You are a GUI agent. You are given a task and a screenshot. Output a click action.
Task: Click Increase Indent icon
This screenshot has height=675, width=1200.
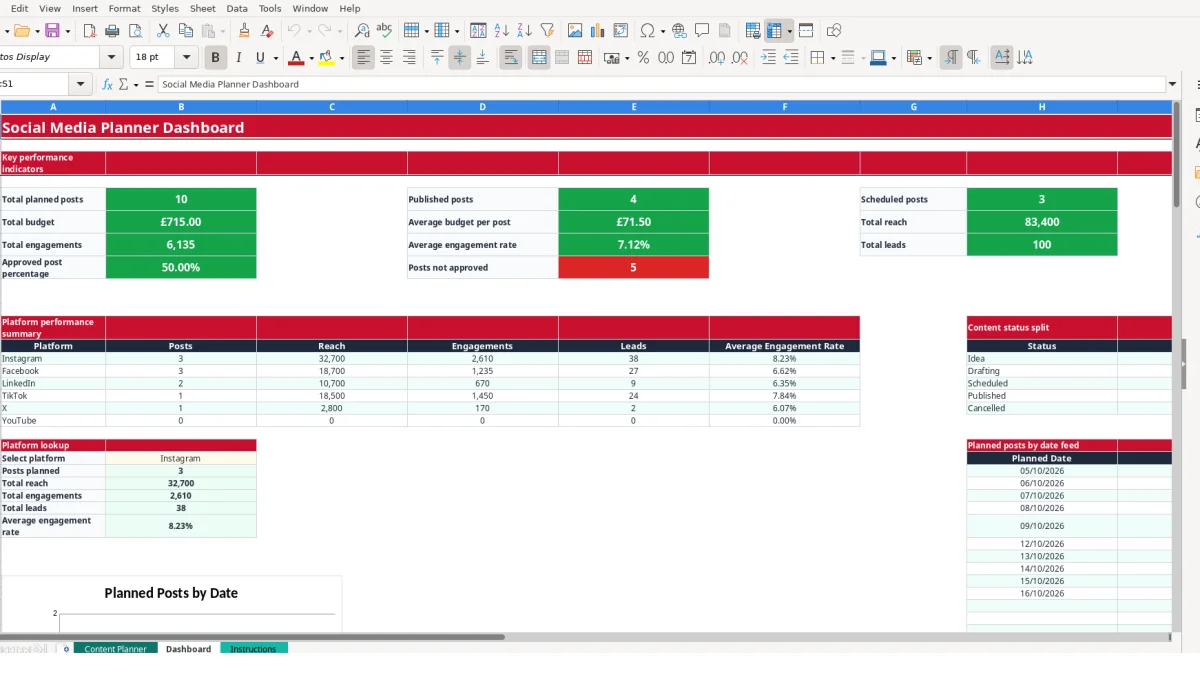(x=768, y=58)
